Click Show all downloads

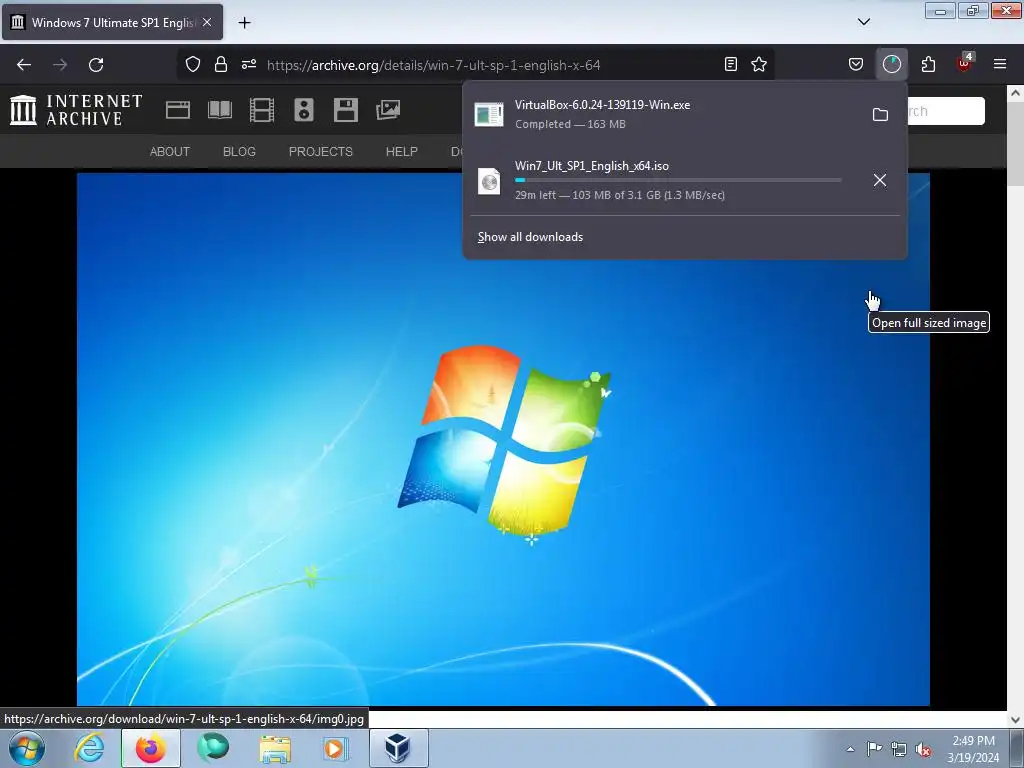[530, 237]
